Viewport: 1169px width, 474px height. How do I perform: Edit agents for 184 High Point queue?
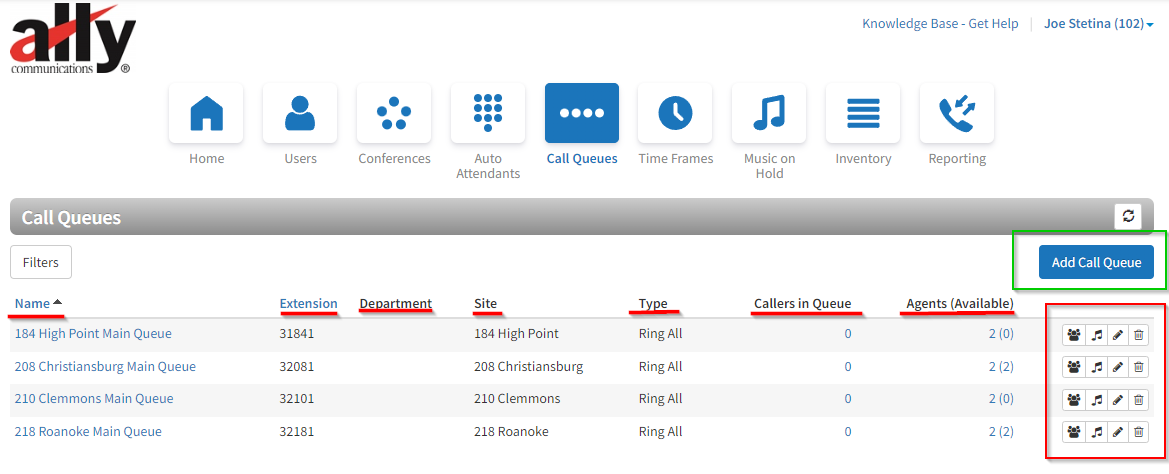pos(1074,335)
